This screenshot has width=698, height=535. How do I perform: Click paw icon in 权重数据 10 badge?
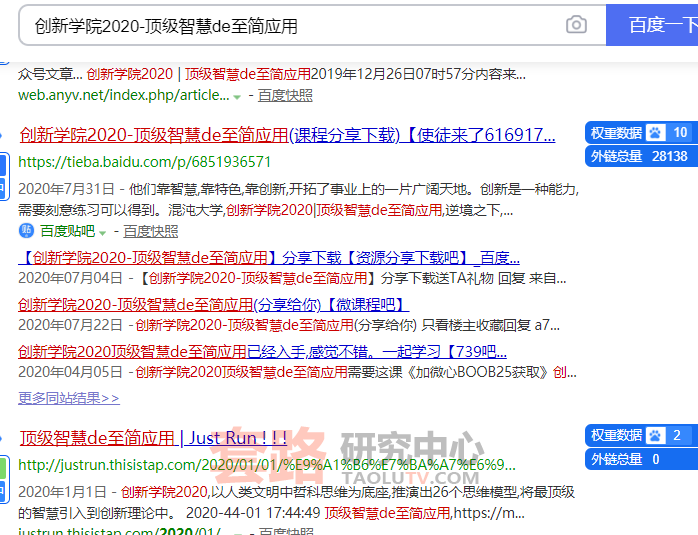655,132
